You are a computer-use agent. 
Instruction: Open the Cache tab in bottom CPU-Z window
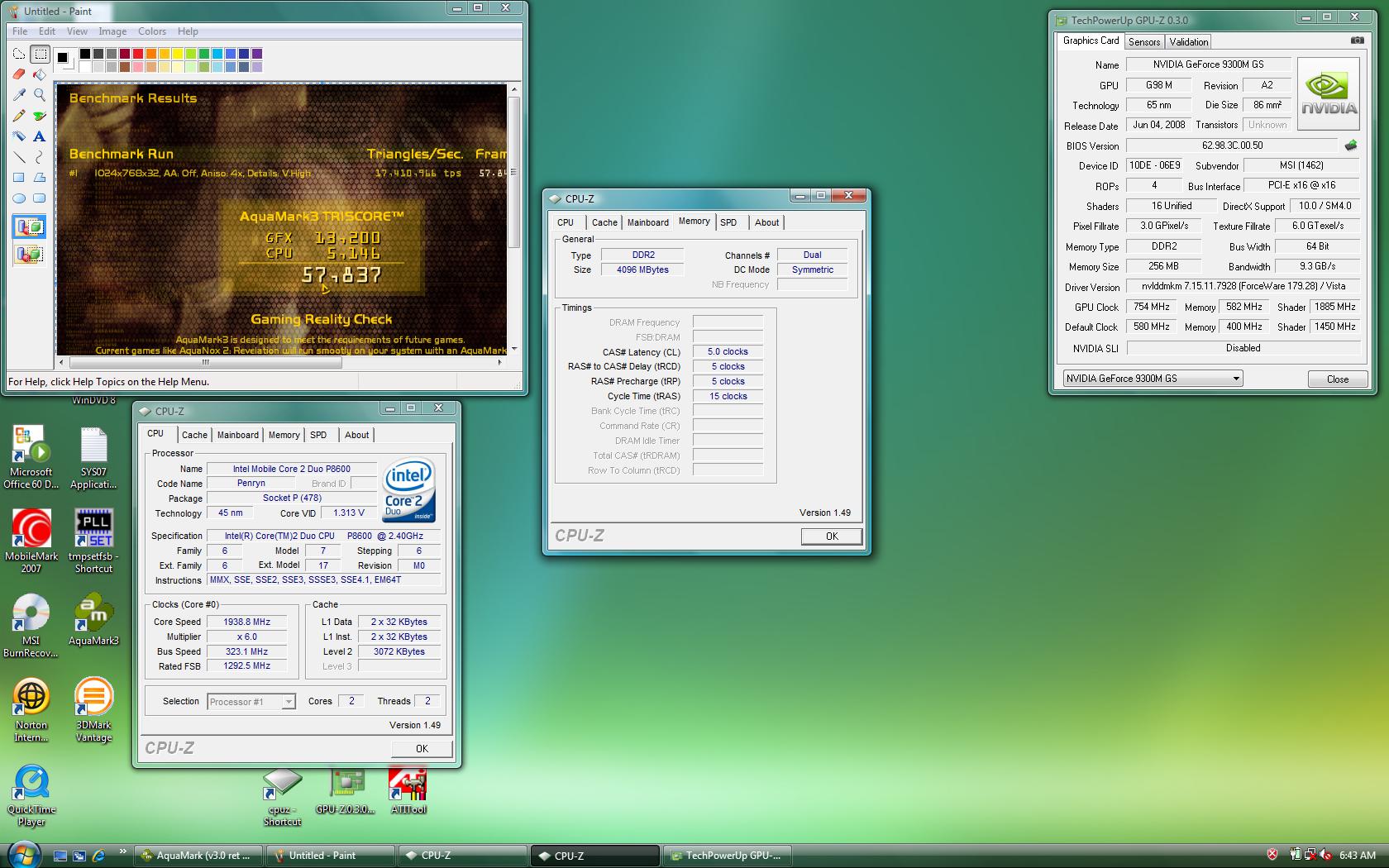[194, 435]
